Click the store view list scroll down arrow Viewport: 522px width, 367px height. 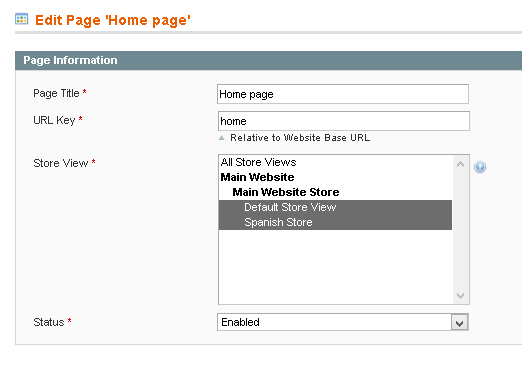click(x=460, y=295)
